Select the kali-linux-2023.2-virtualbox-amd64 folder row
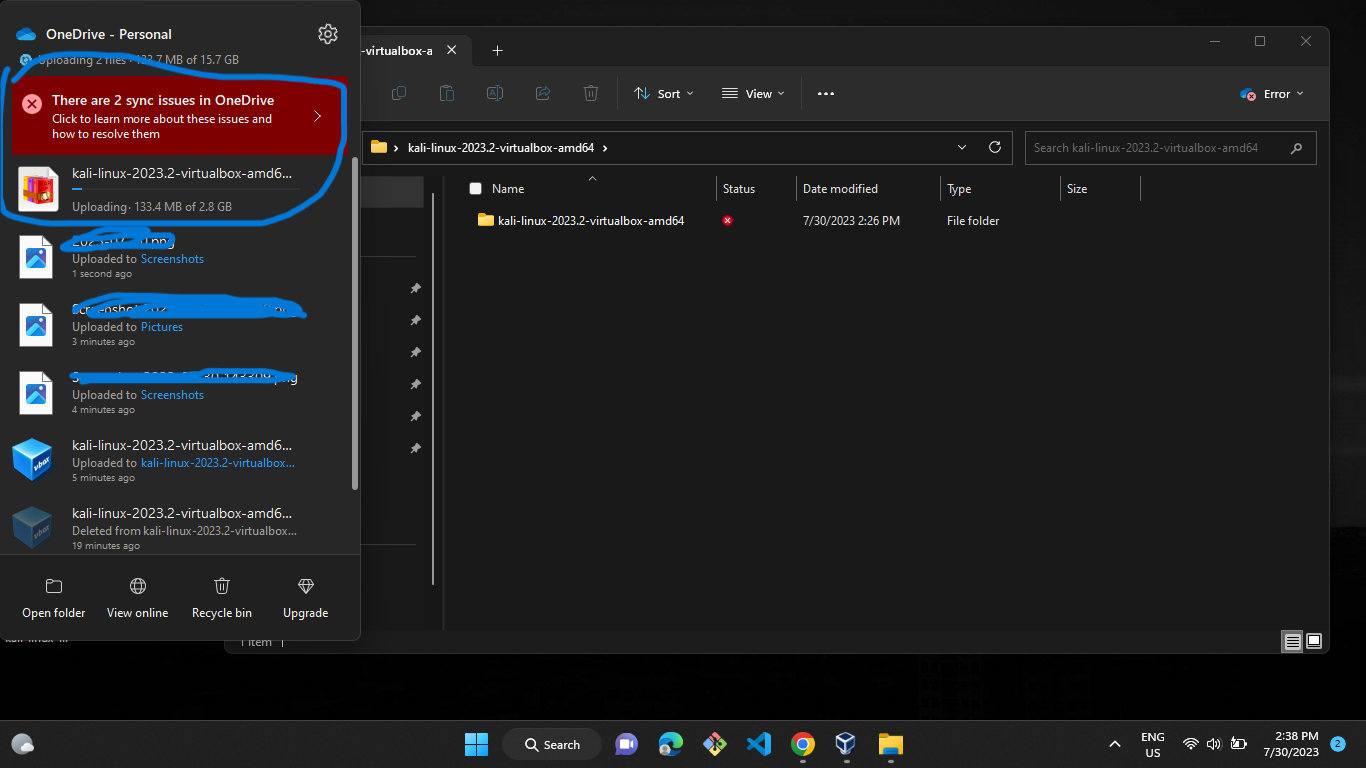1366x768 pixels. pyautogui.click(x=800, y=220)
